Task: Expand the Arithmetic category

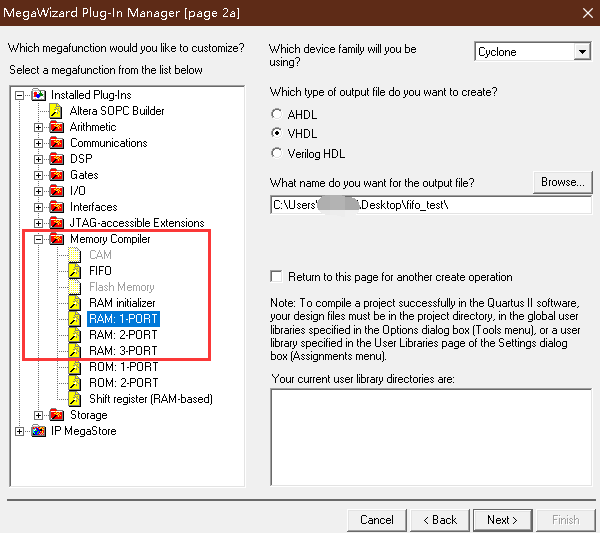Action: [x=38, y=127]
